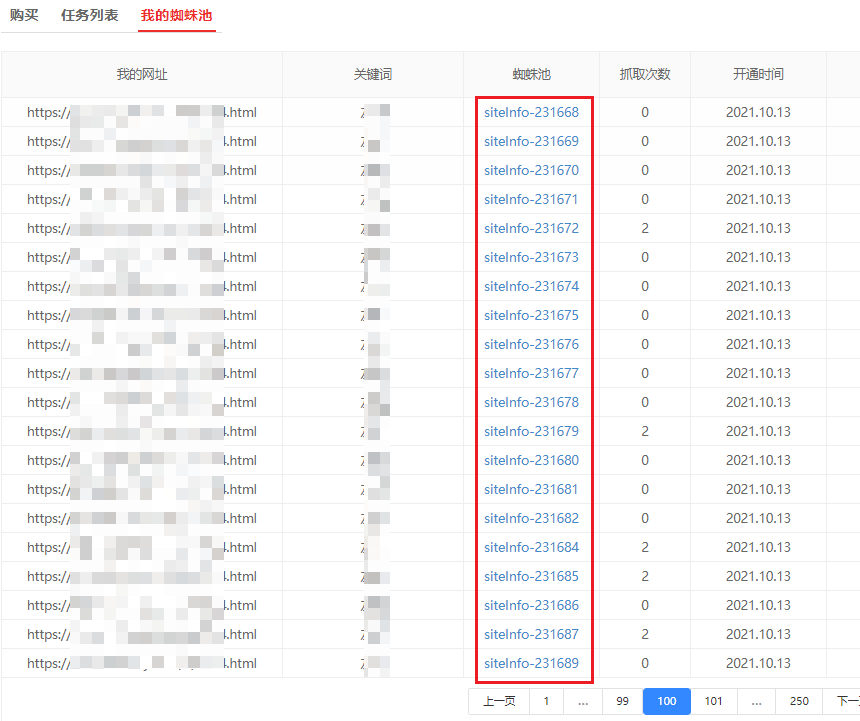Jump to page 1
This screenshot has height=721, width=860.
click(x=546, y=701)
